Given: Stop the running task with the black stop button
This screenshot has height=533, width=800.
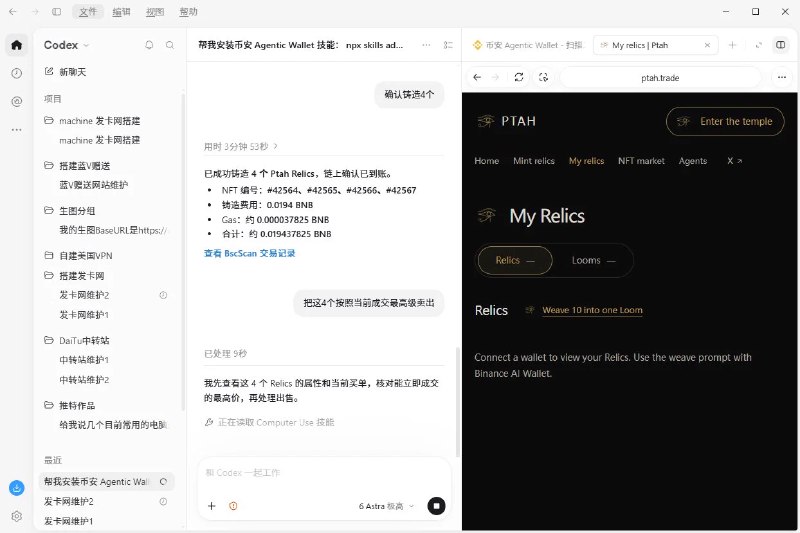Looking at the screenshot, I should click(436, 506).
